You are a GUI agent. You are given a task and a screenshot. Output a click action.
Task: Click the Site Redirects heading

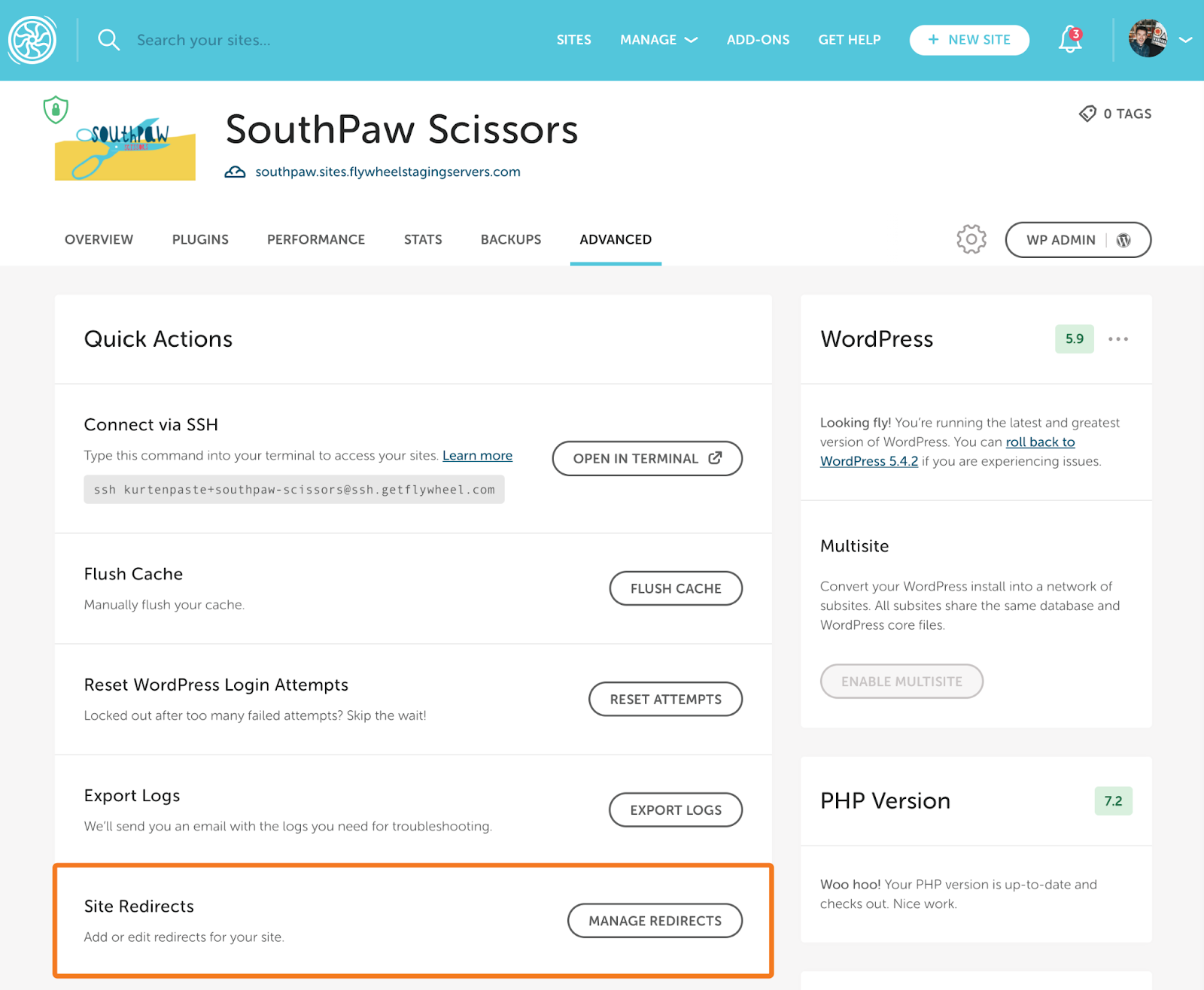coord(139,906)
